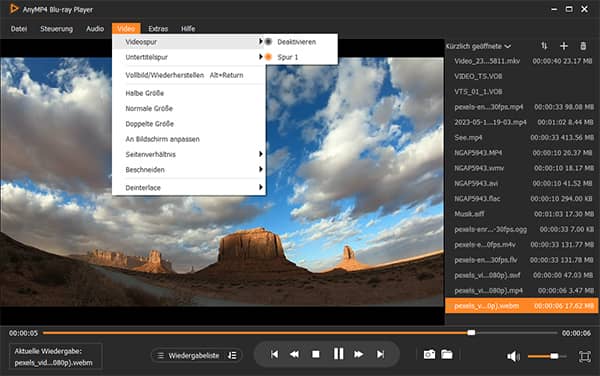Click the total duration 00:00:06
Viewport: 600px width, 376px height.
pyautogui.click(x=576, y=333)
